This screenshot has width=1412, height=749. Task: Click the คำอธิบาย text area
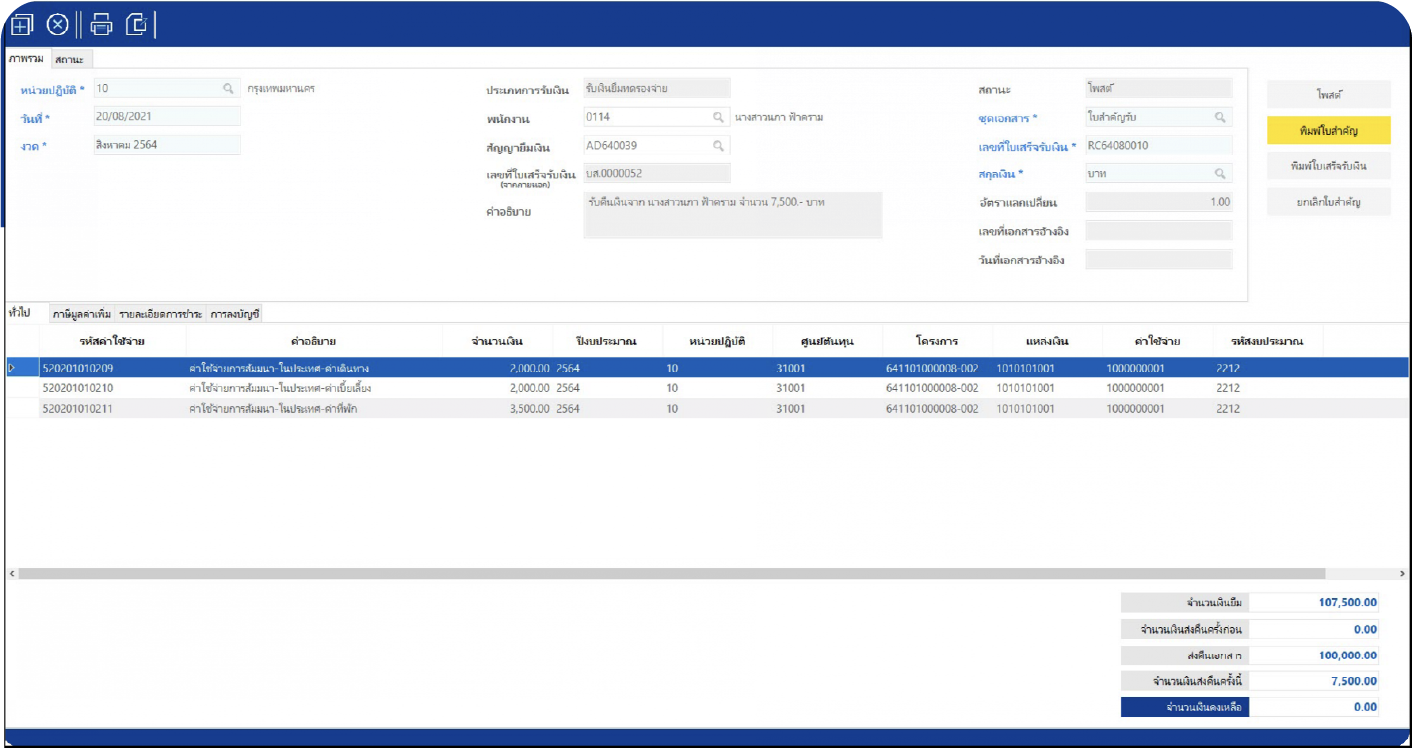coord(733,215)
